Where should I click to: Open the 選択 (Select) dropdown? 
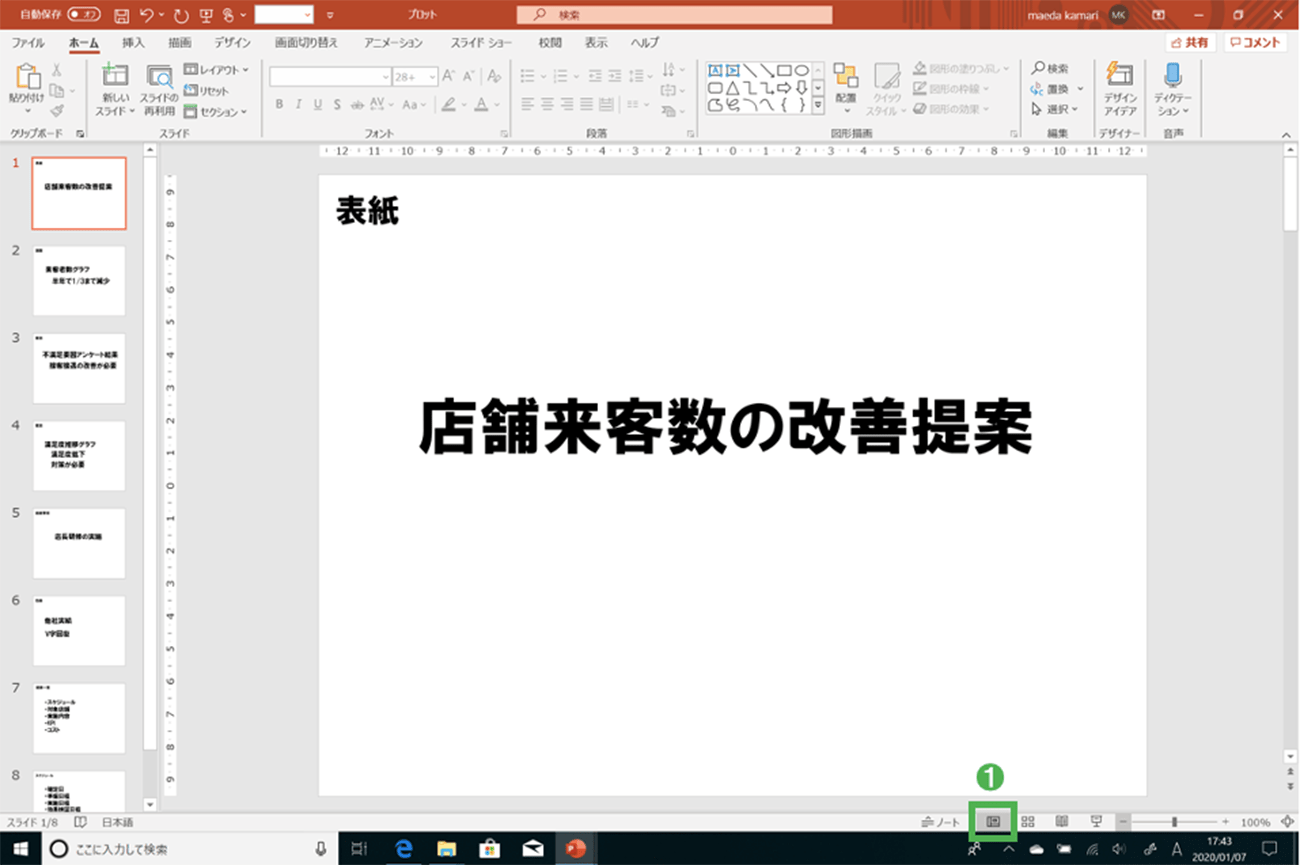1055,109
